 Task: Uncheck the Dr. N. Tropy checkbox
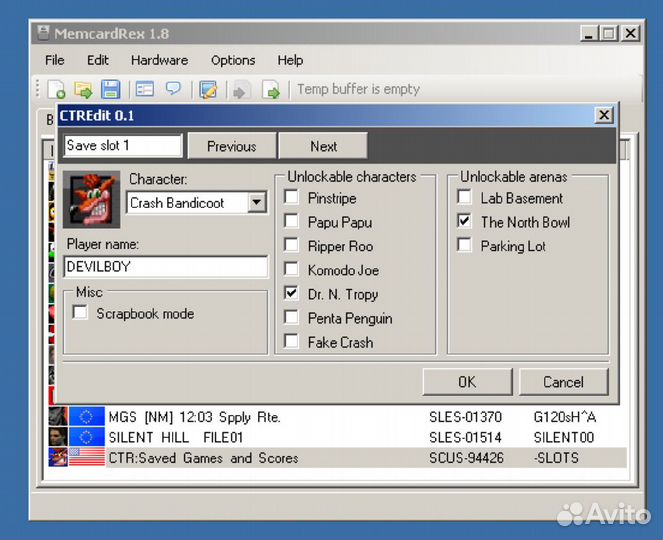pos(291,293)
